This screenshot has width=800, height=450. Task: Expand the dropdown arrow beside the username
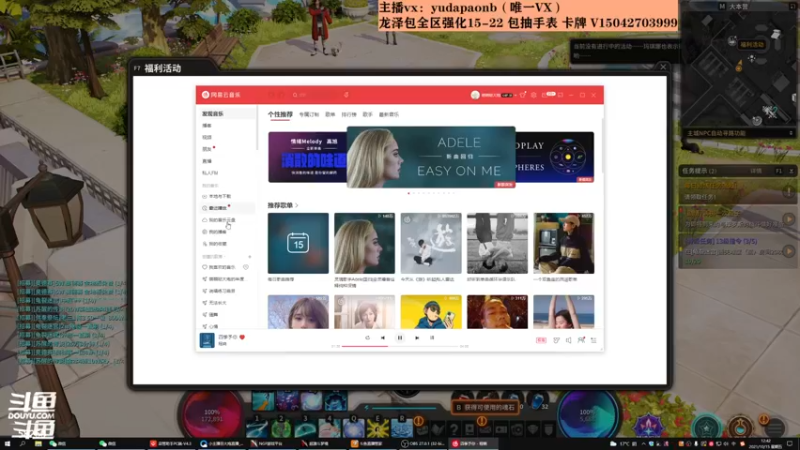click(515, 95)
